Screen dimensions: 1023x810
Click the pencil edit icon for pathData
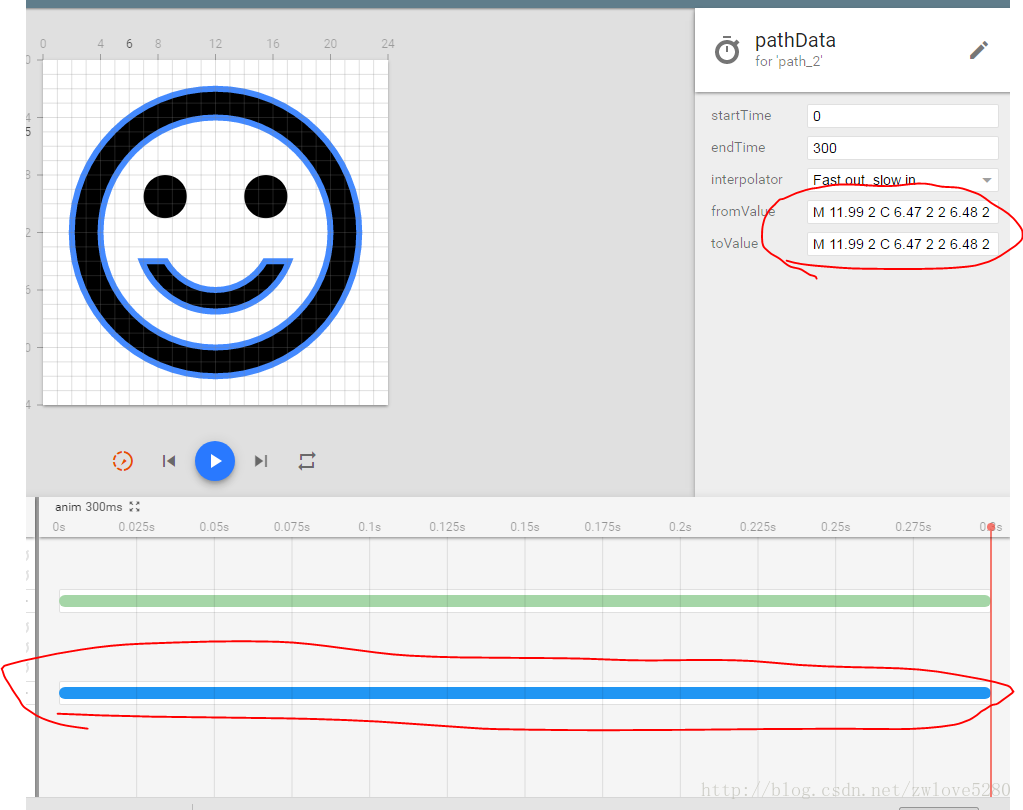coord(979,50)
